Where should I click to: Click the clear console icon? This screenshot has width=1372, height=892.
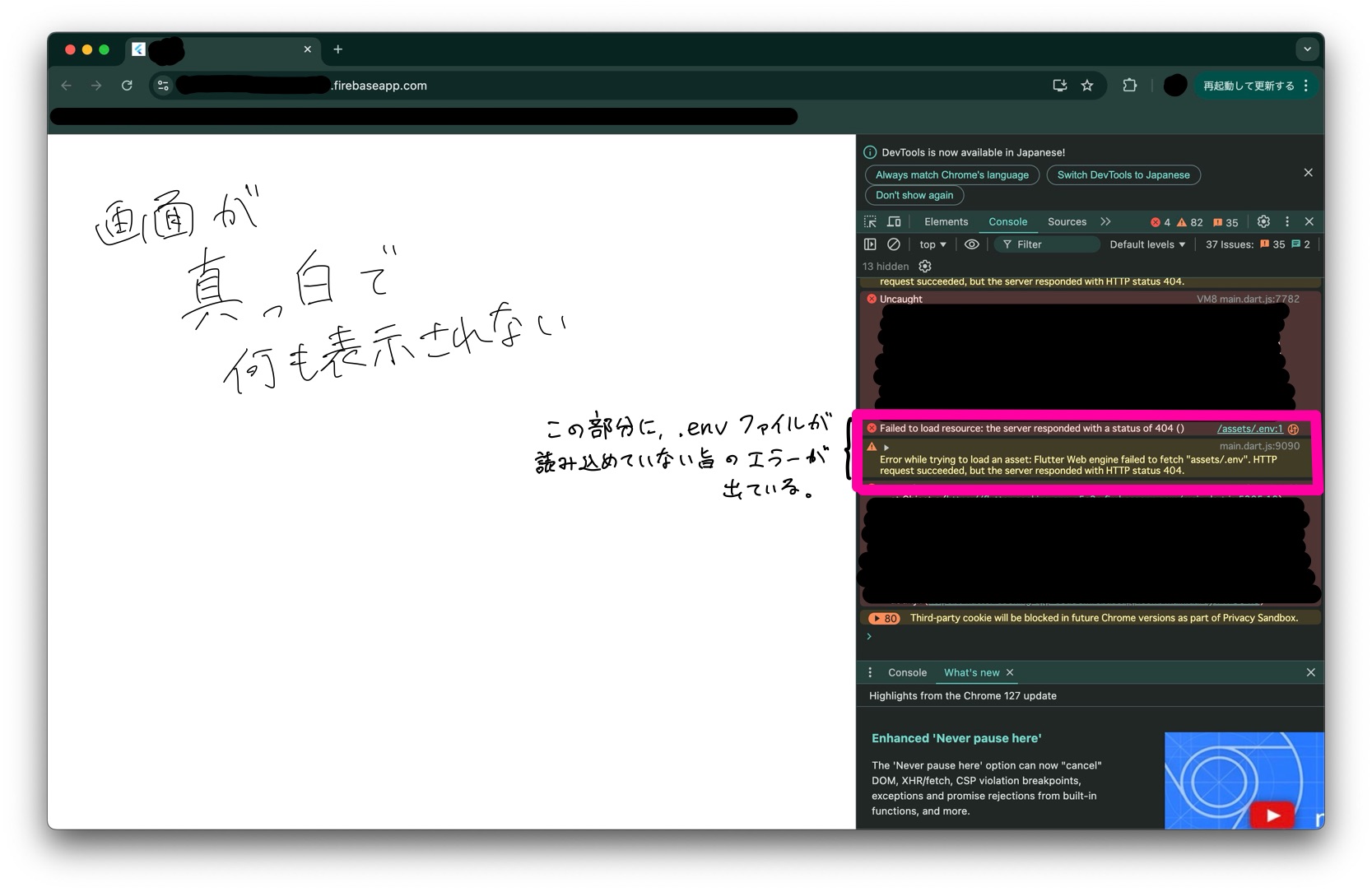tap(893, 244)
